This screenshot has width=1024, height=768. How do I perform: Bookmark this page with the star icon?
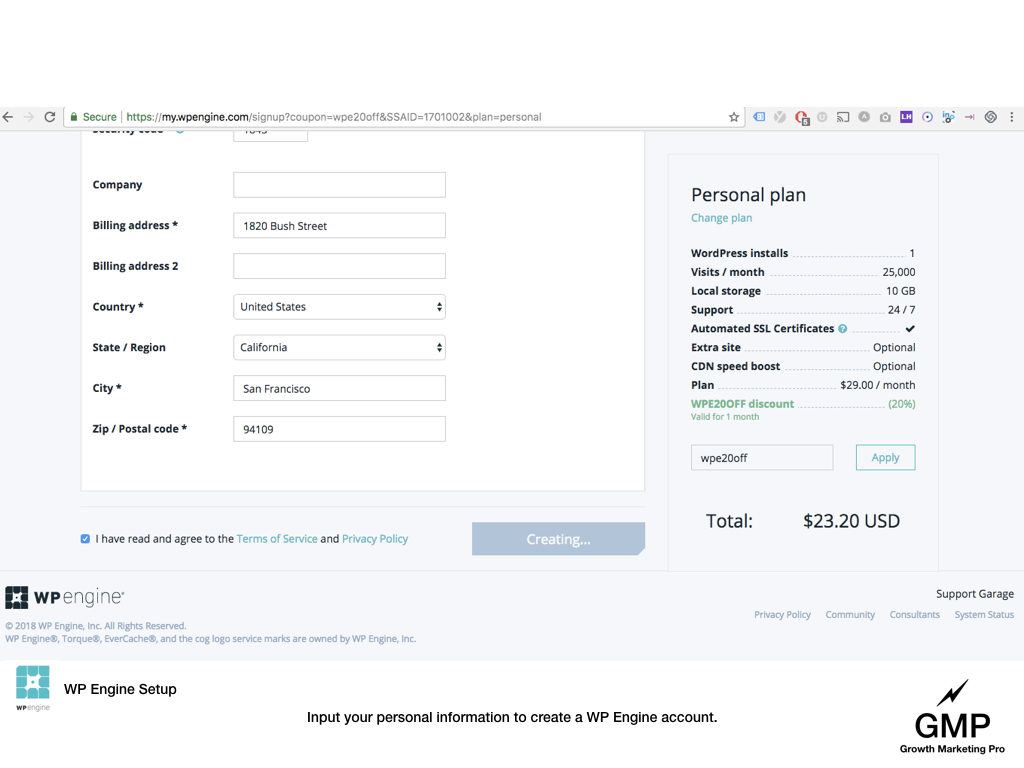[x=734, y=117]
